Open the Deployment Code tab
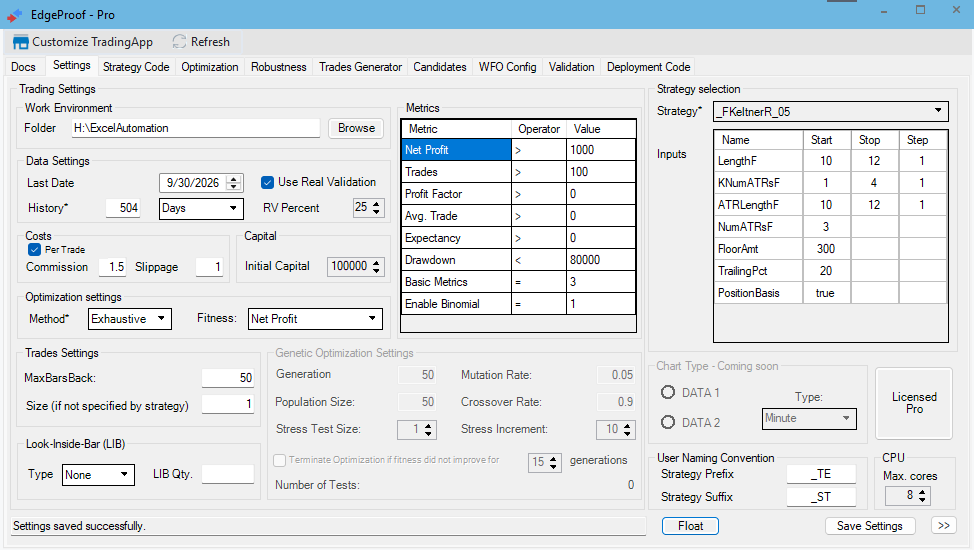 649,67
